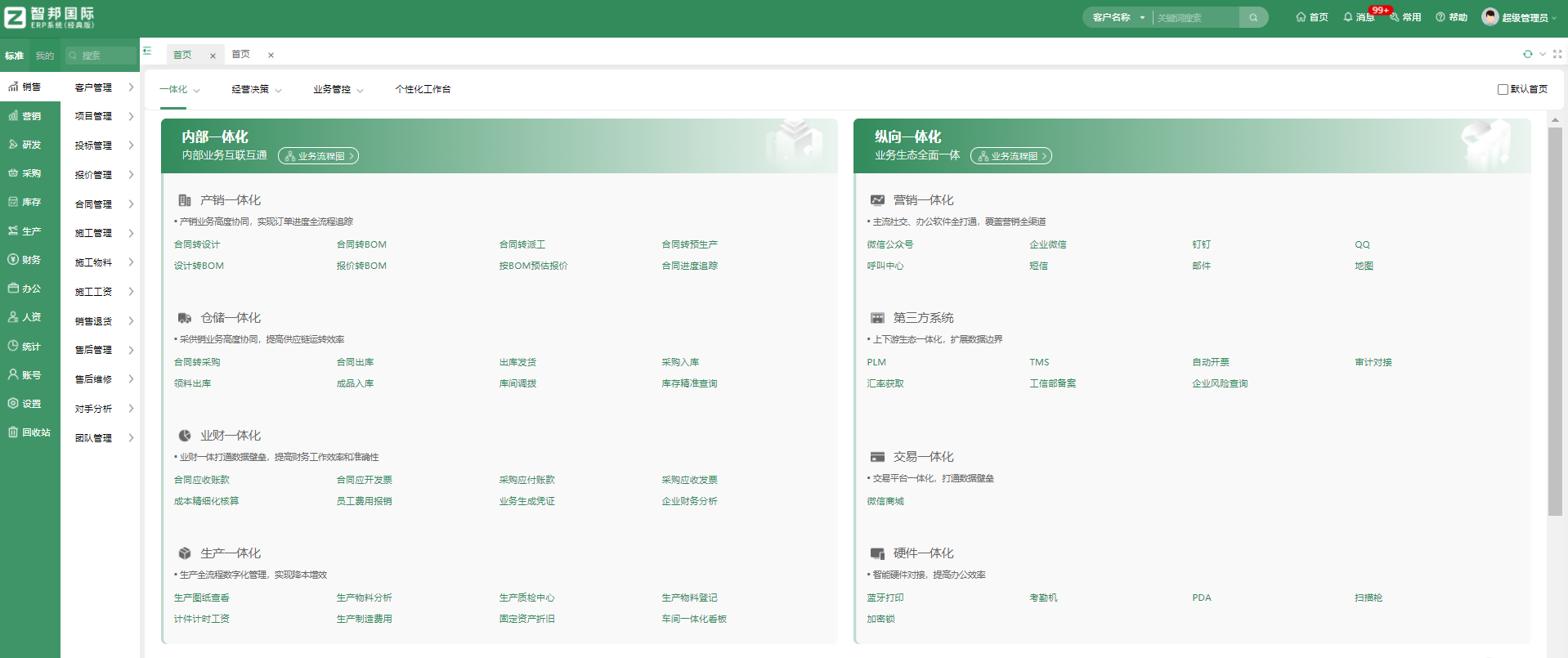Open the 微信商城 link
Screen dimensions: 1568x658
pos(885,501)
